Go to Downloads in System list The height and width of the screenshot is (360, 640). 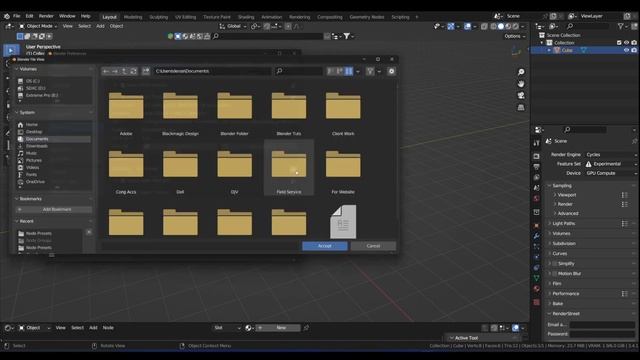(37, 146)
